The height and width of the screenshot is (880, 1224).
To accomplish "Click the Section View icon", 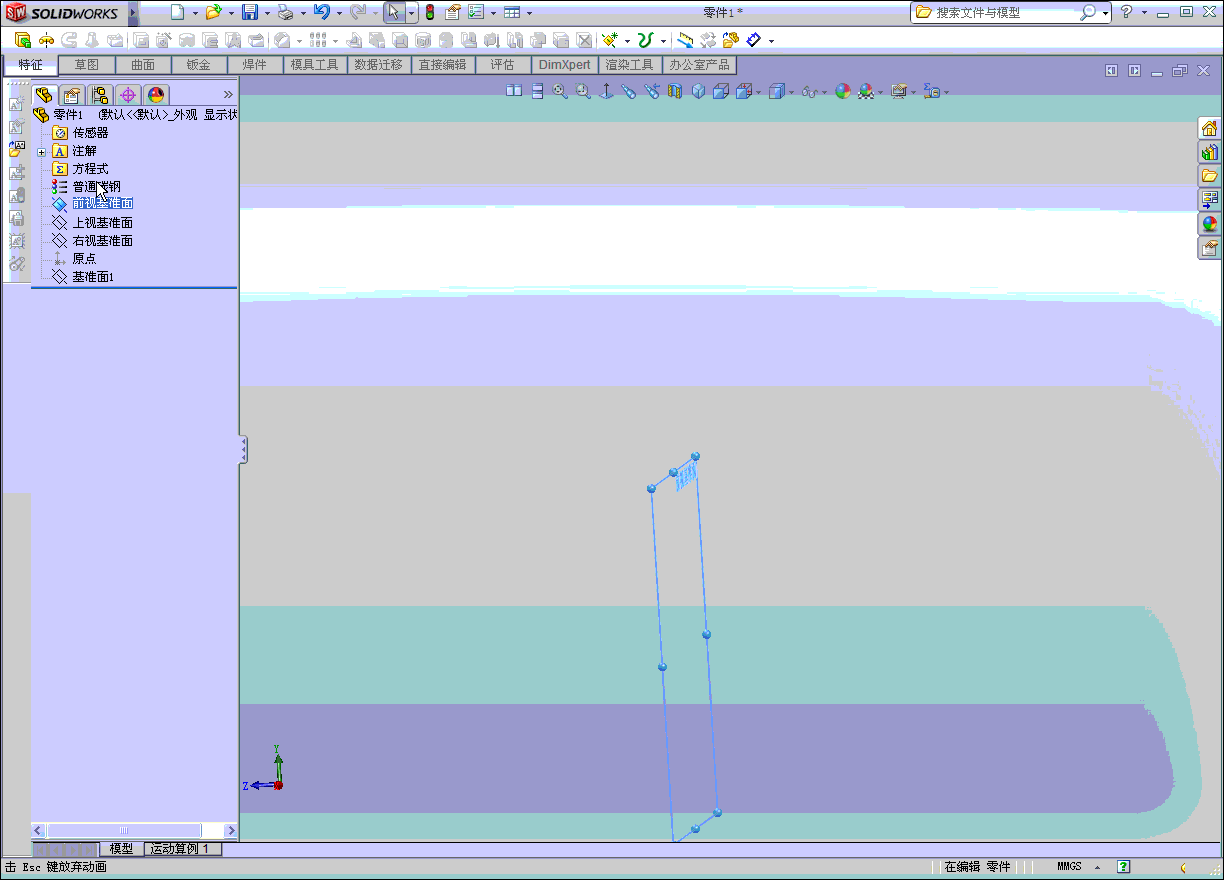I will (x=675, y=91).
